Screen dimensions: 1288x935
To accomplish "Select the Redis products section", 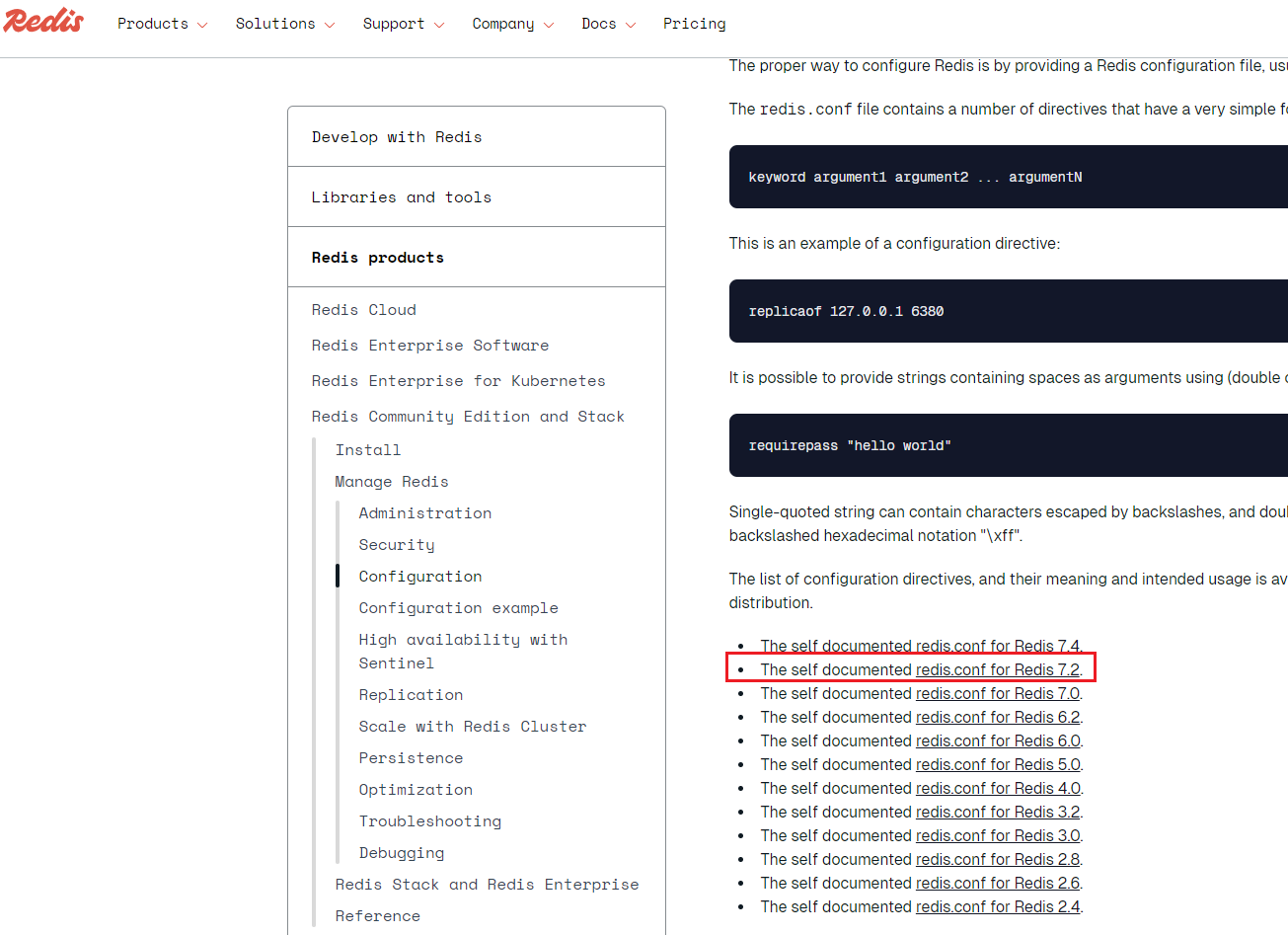I will point(477,258).
